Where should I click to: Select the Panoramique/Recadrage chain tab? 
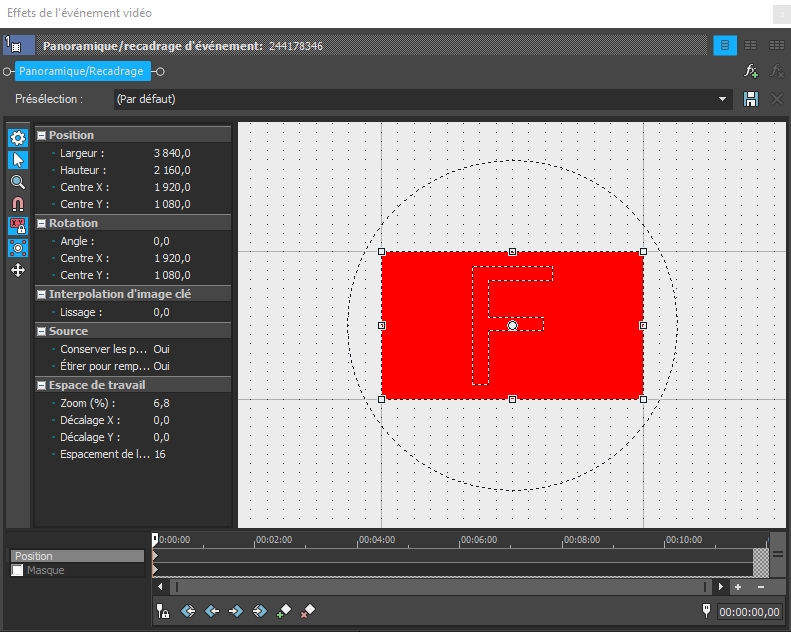click(81, 72)
